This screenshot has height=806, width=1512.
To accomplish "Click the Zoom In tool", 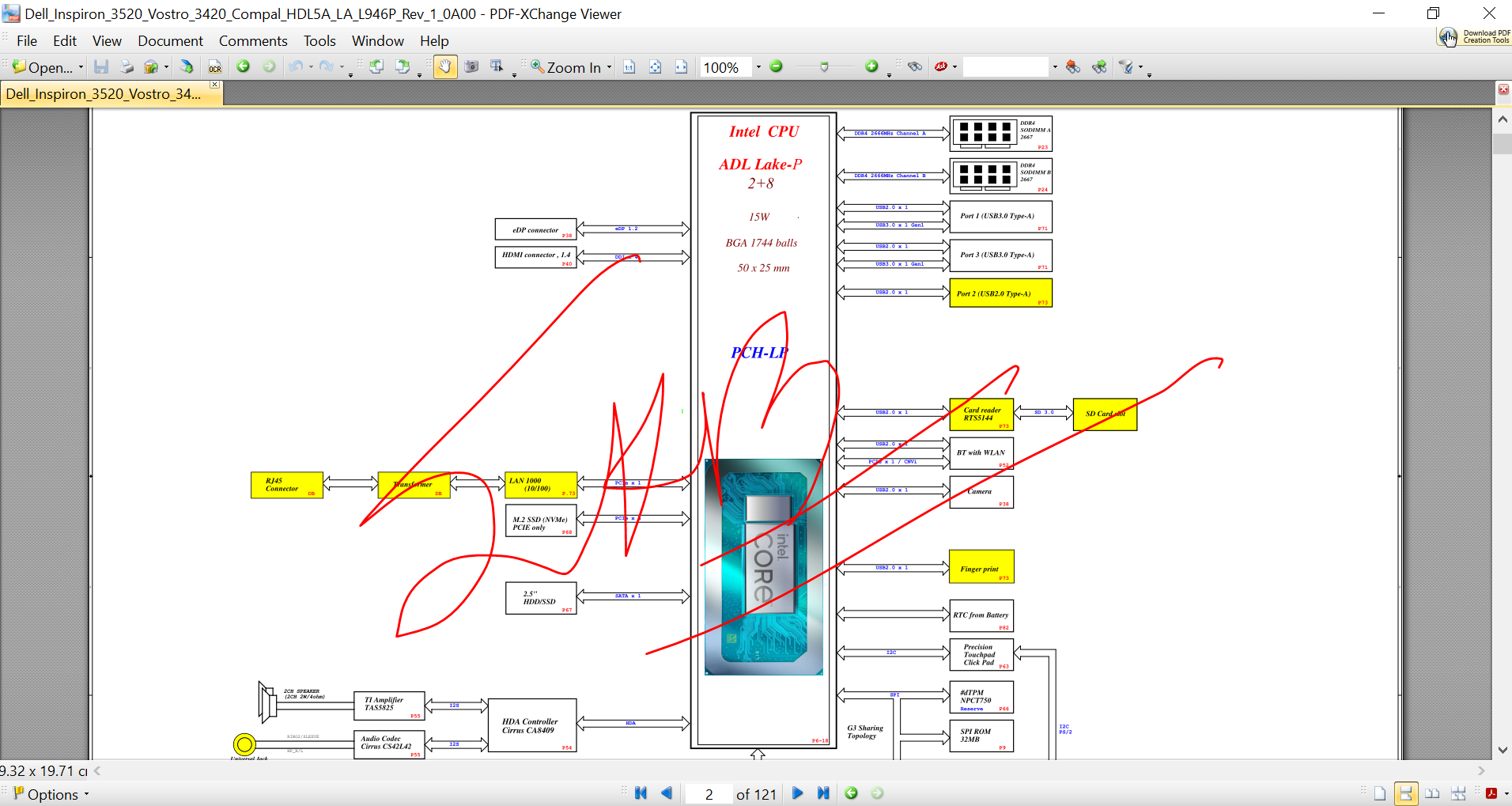I will (x=565, y=67).
